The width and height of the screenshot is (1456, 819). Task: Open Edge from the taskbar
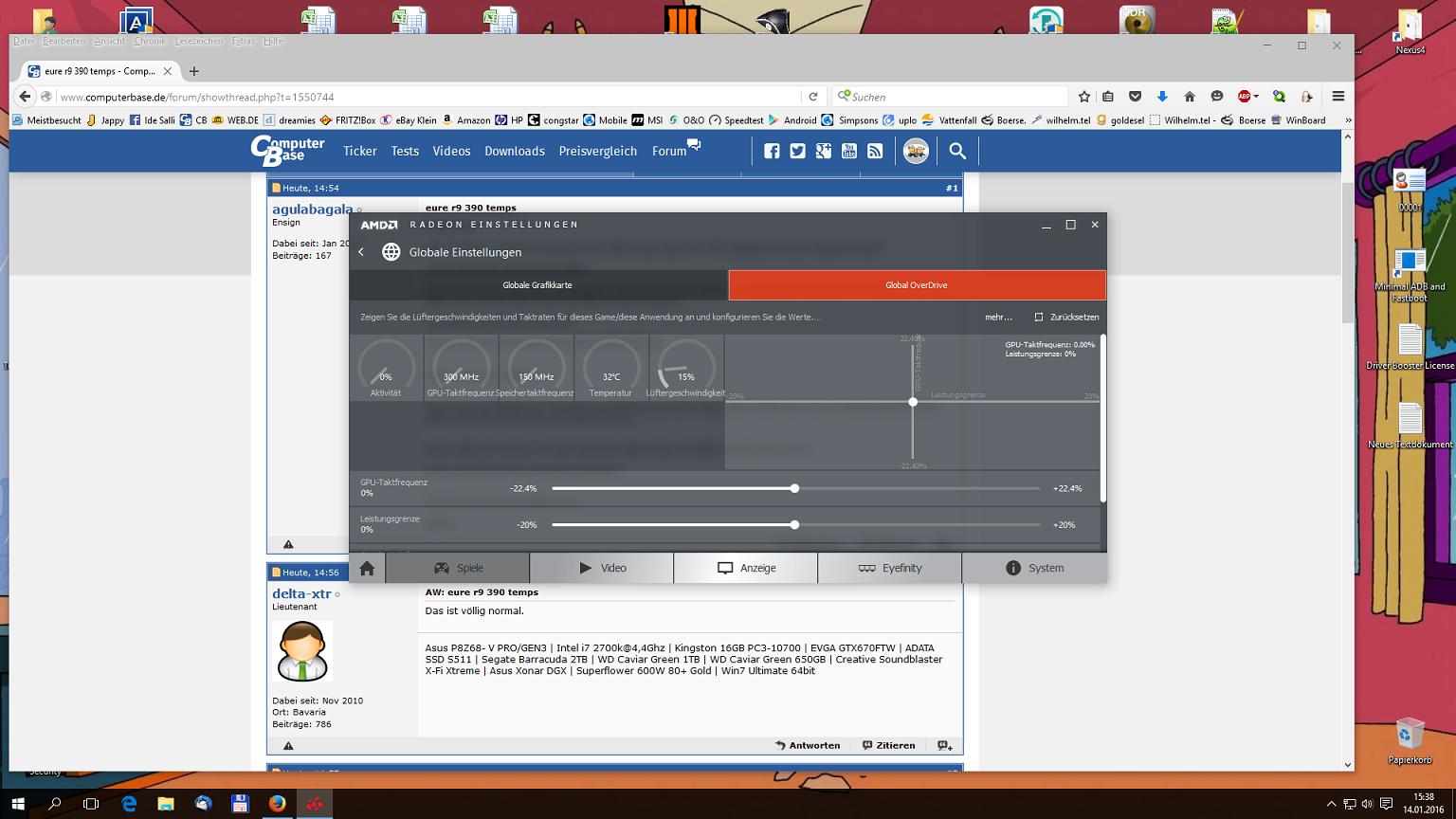[x=129, y=804]
